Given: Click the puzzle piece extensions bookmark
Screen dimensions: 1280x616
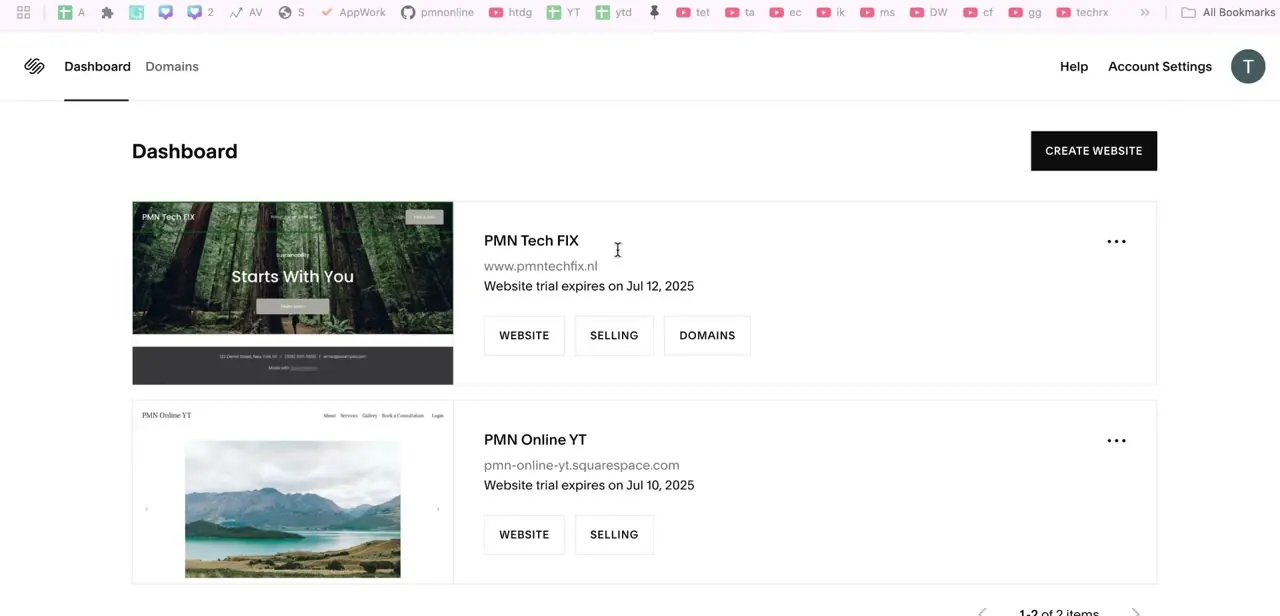Looking at the screenshot, I should (x=107, y=12).
